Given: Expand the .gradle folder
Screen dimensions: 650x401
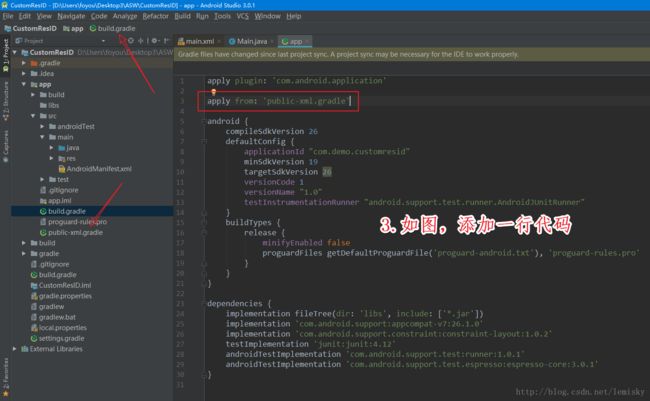Looking at the screenshot, I should [x=24, y=63].
